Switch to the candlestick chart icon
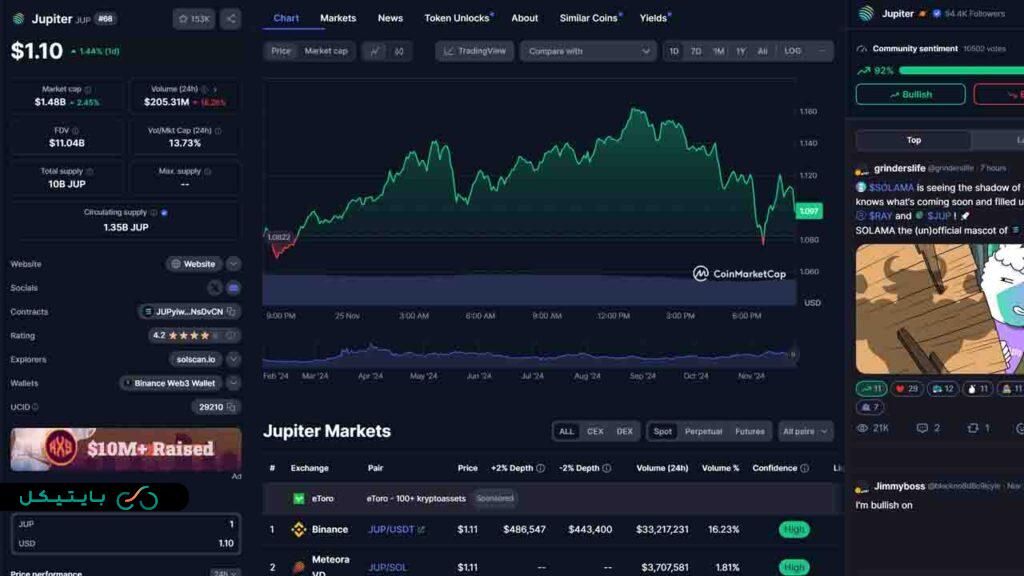Viewport: 1024px width, 576px height. (x=399, y=51)
